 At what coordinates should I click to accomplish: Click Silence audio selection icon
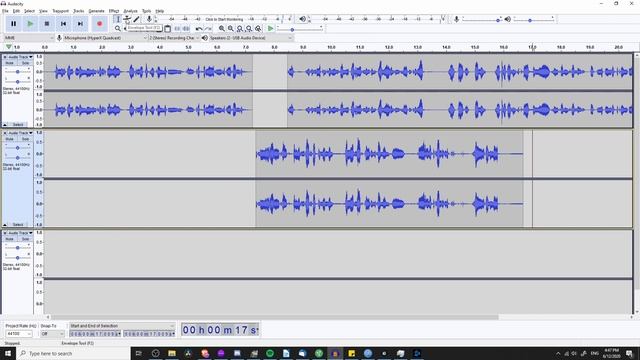pyautogui.click(x=186, y=29)
